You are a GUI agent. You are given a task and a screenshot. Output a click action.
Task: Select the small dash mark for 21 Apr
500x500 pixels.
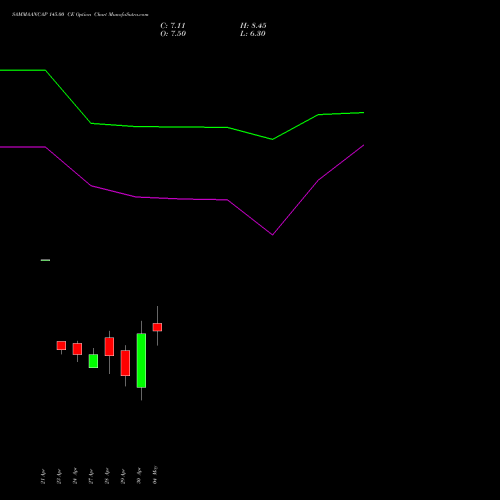point(45,260)
